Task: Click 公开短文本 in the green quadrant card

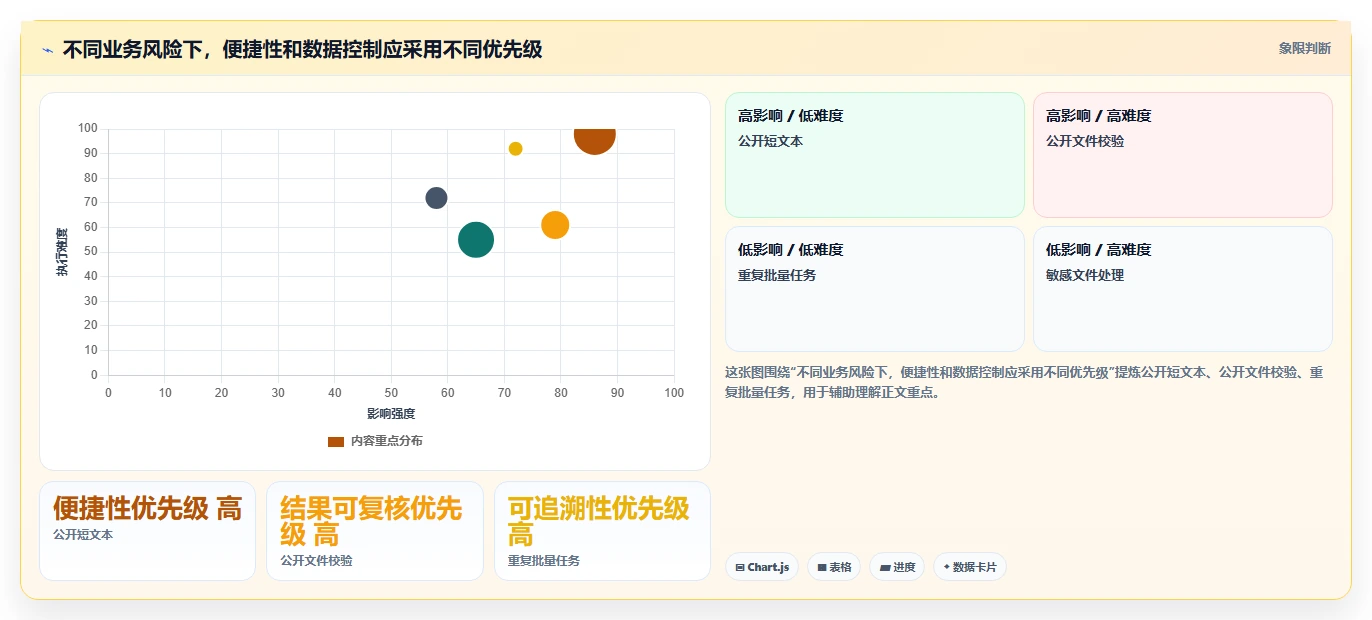Action: [x=771, y=141]
